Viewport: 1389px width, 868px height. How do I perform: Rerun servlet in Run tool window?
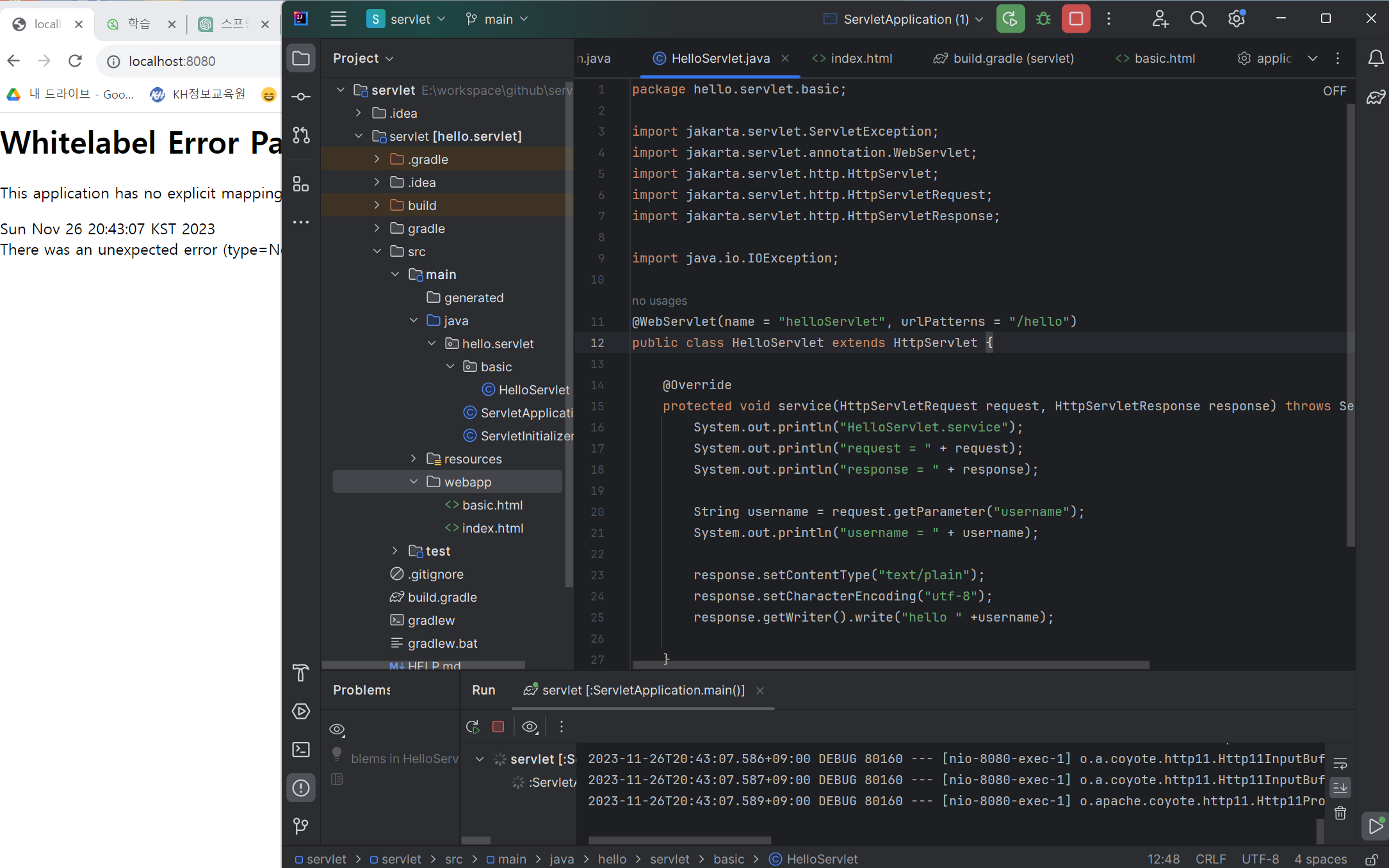tap(473, 727)
